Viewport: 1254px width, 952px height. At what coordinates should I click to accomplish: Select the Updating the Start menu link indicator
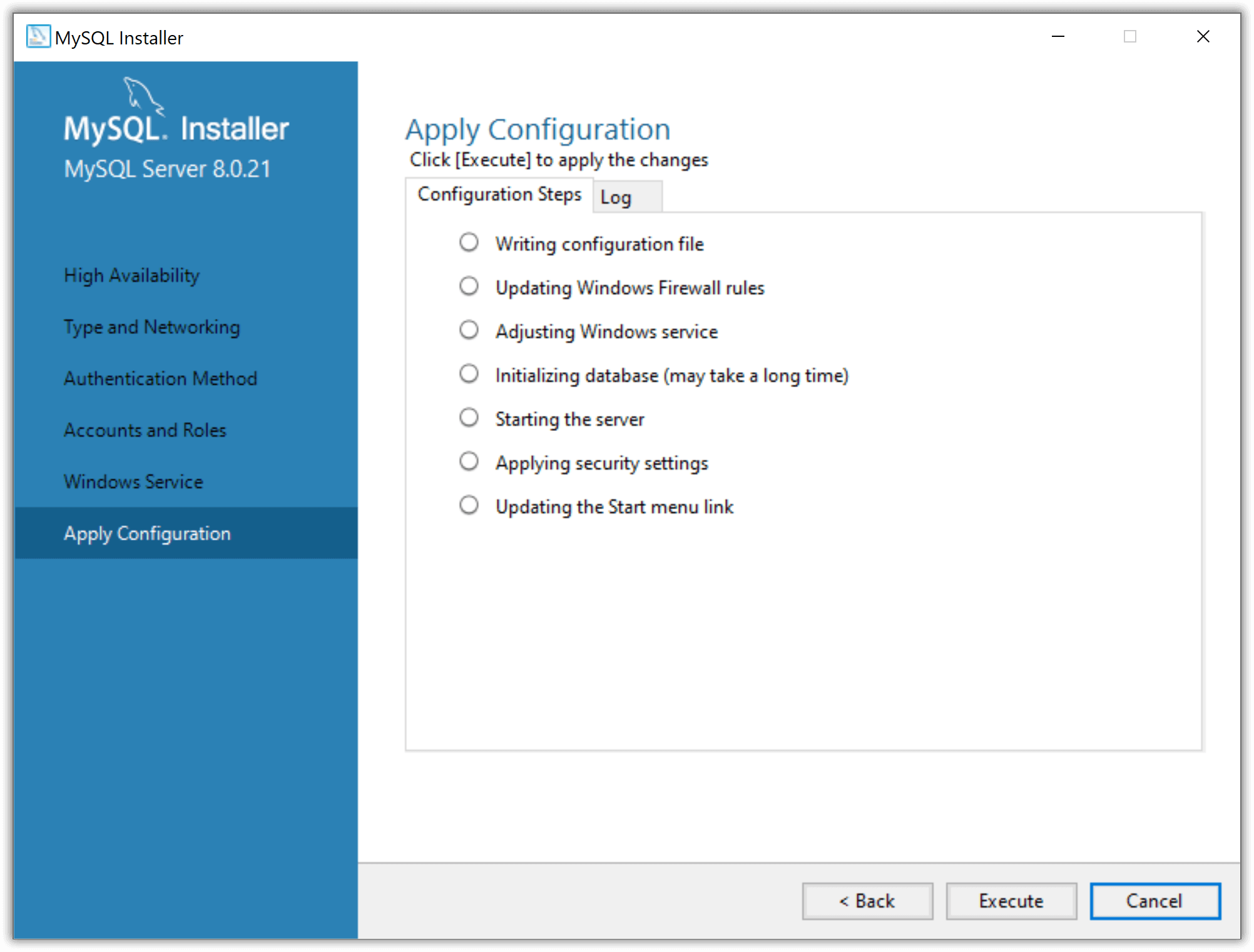469,505
